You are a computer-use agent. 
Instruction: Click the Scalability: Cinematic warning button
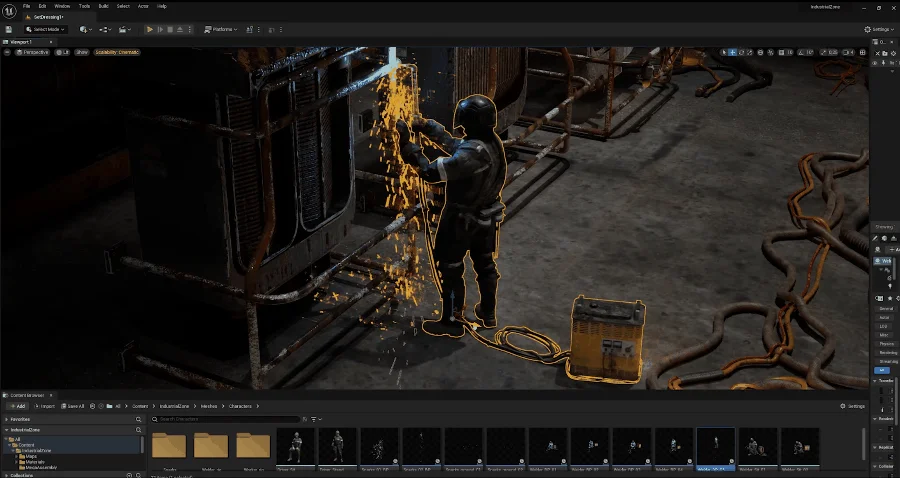click(x=117, y=52)
